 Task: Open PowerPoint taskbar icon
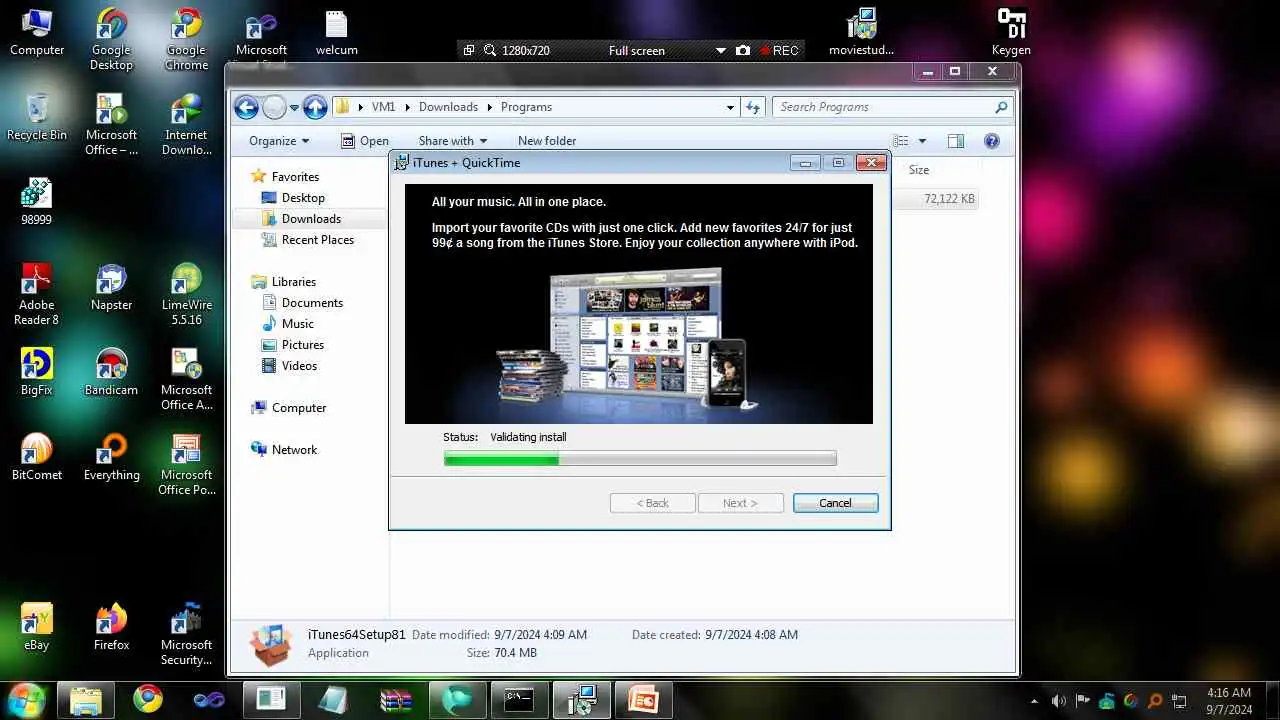tap(643, 700)
